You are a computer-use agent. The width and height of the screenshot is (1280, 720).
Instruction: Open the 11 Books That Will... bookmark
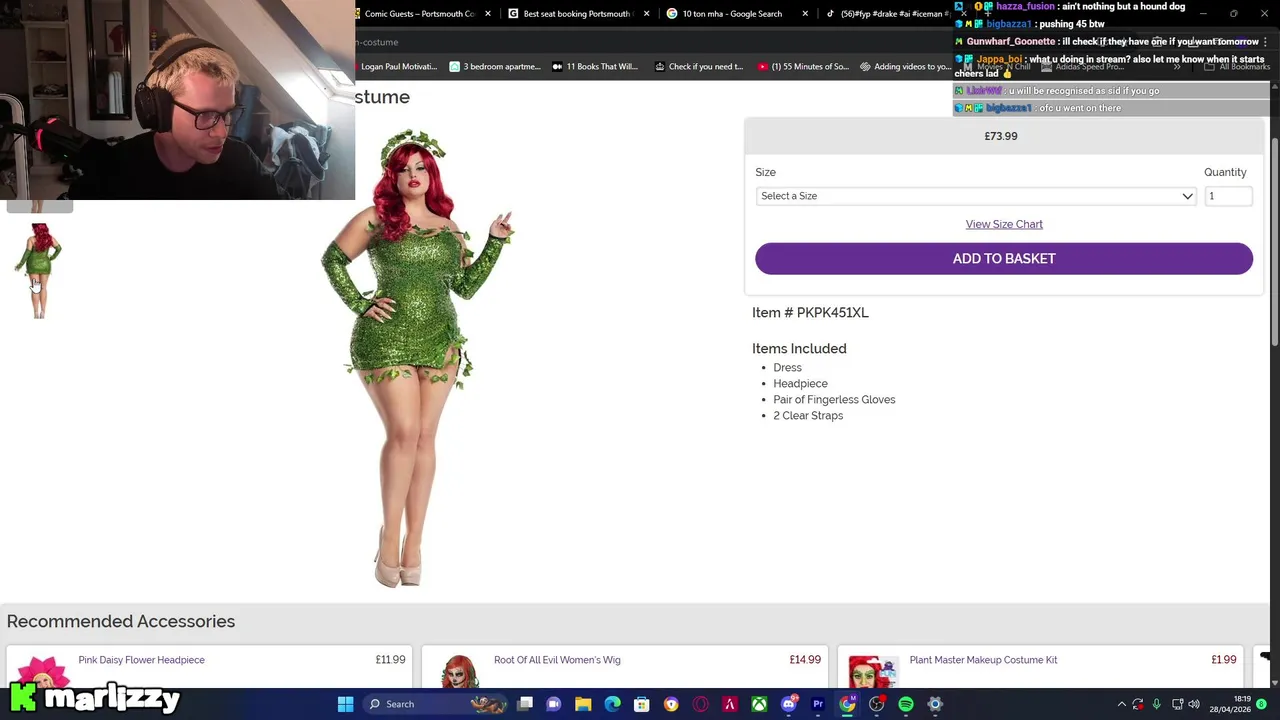click(x=594, y=67)
